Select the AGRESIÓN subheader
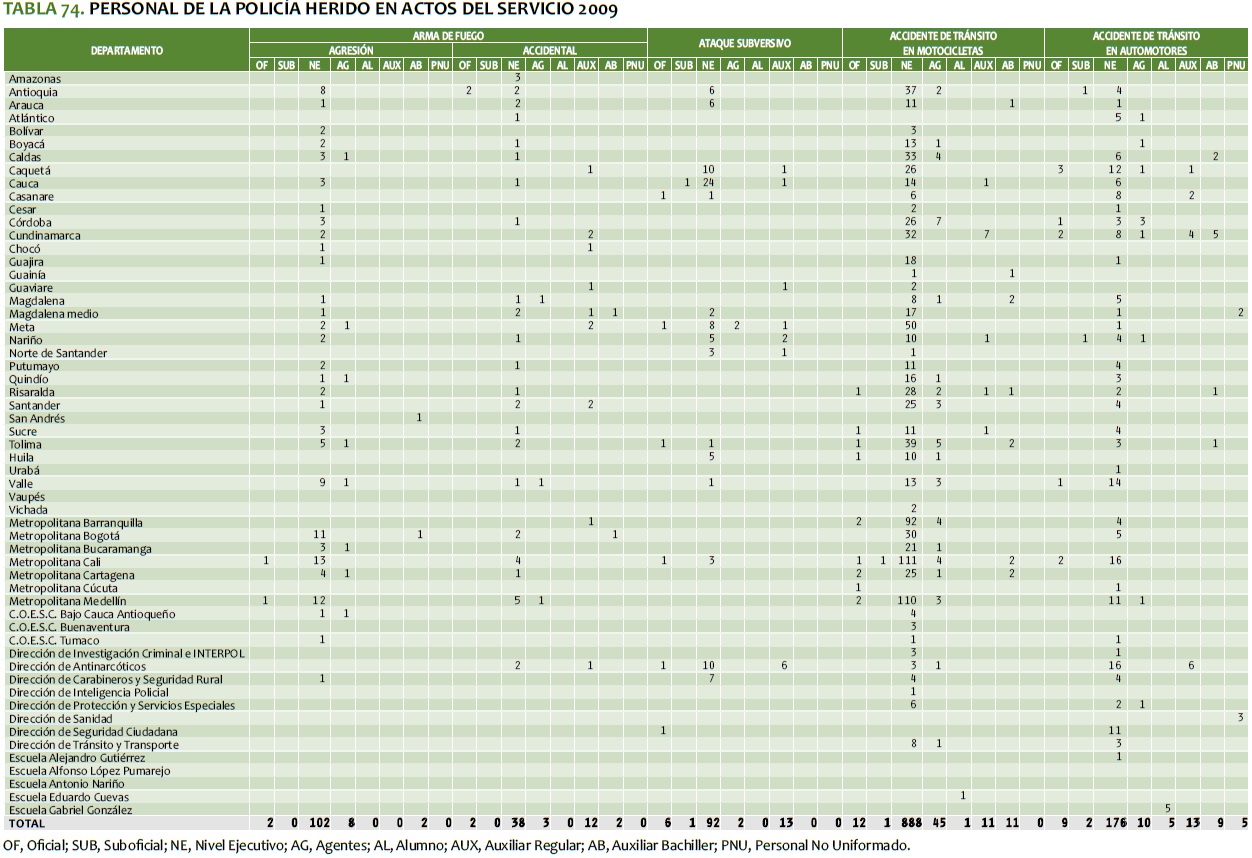The width and height of the screenshot is (1252, 858). (351, 50)
